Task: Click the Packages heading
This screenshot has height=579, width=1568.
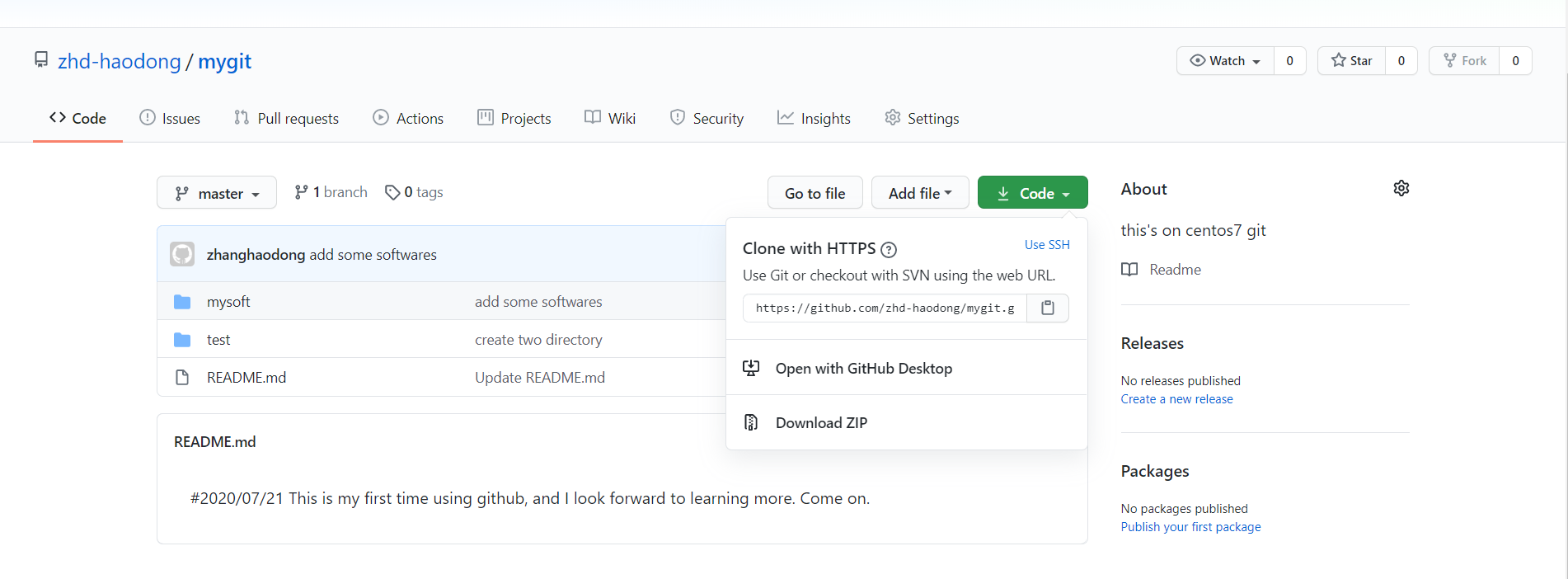Action: [1155, 471]
